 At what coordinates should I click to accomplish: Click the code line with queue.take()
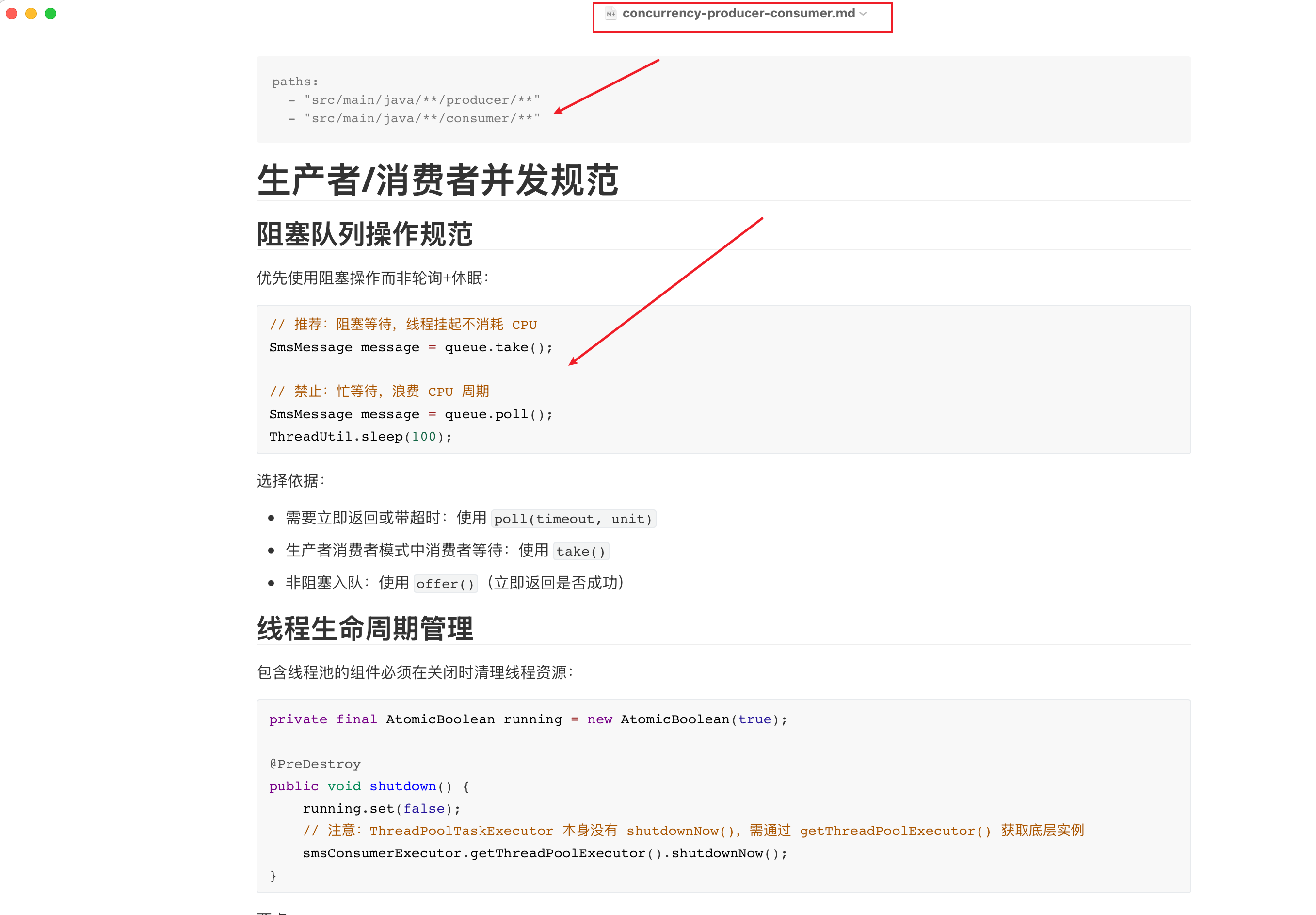(x=411, y=347)
